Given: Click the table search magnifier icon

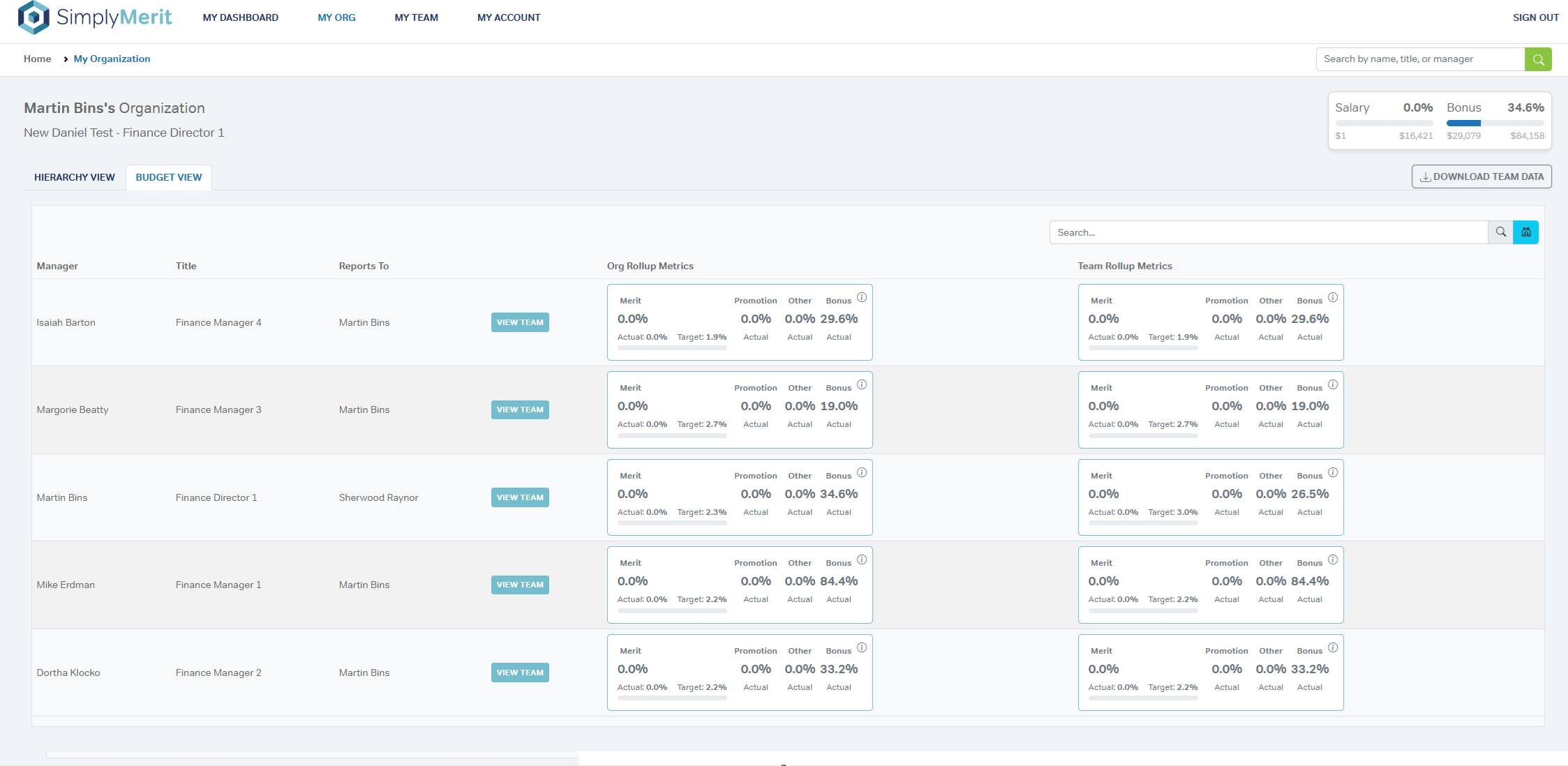Looking at the screenshot, I should coord(1500,232).
